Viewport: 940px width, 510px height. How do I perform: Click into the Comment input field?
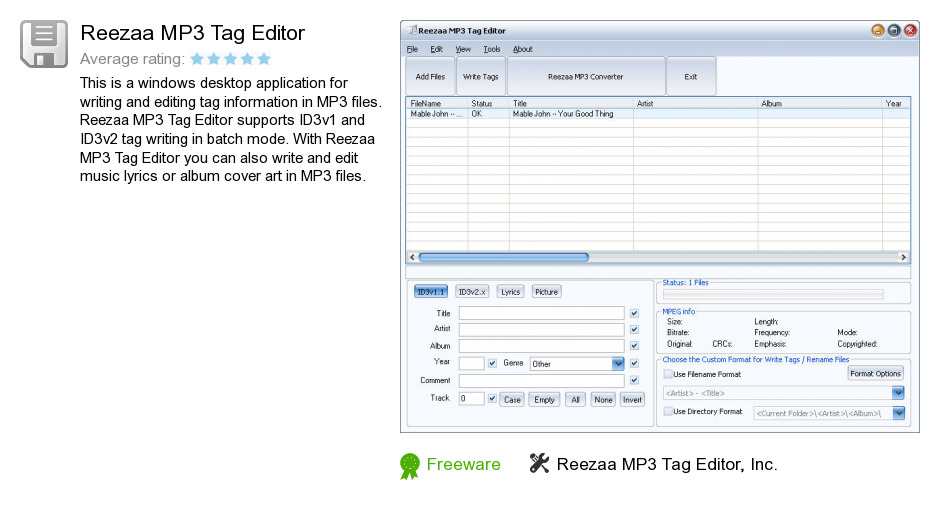point(541,381)
